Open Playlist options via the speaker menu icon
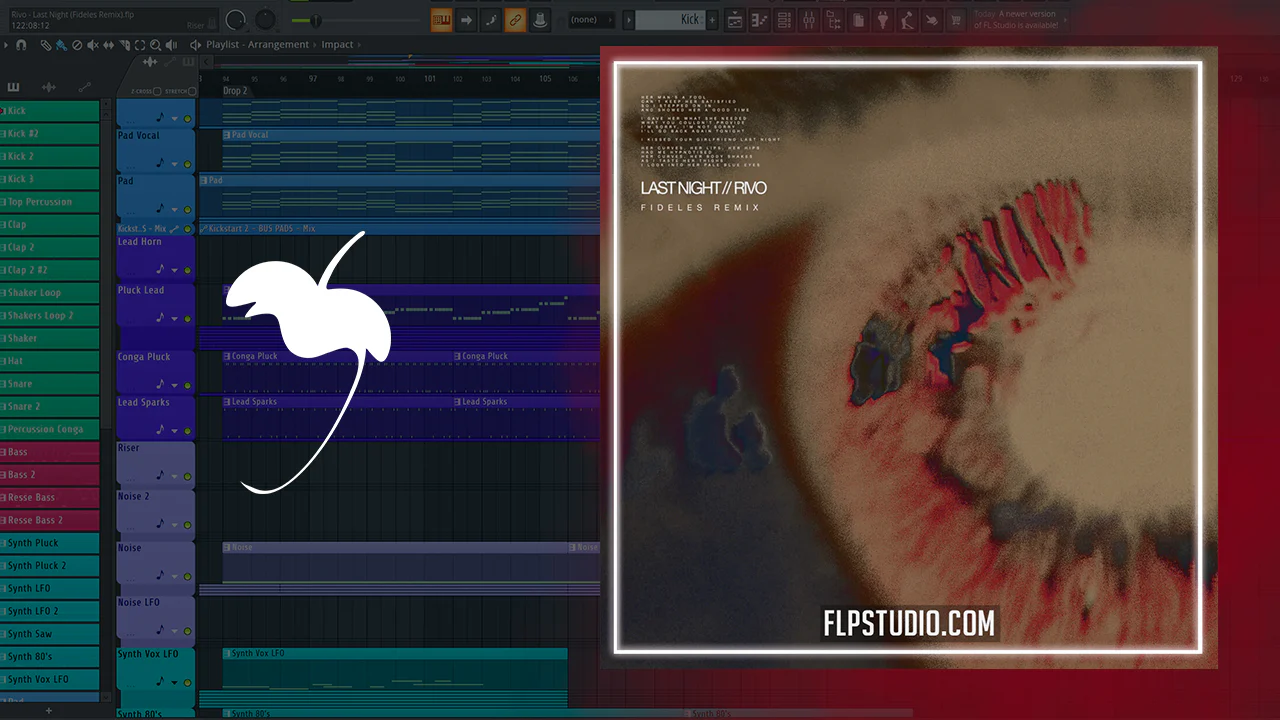Image resolution: width=1280 pixels, height=720 pixels. pyautogui.click(x=196, y=45)
